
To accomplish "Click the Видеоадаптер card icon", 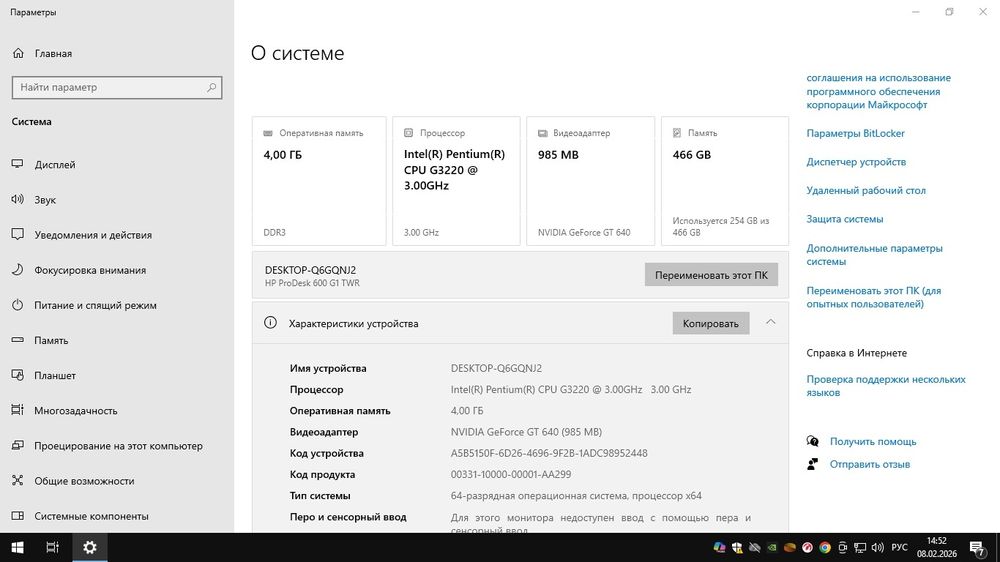I will [x=543, y=133].
